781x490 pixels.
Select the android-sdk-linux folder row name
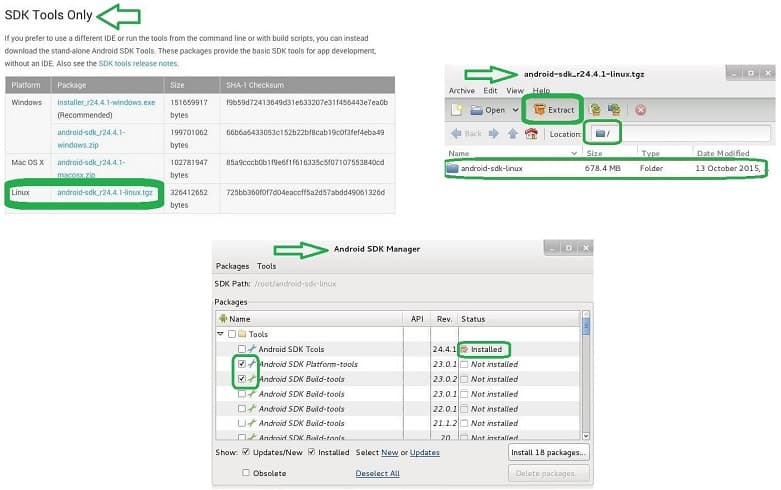[x=492, y=168]
